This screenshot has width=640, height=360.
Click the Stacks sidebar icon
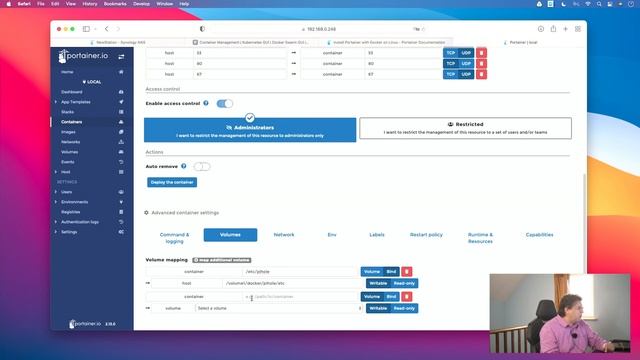121,112
